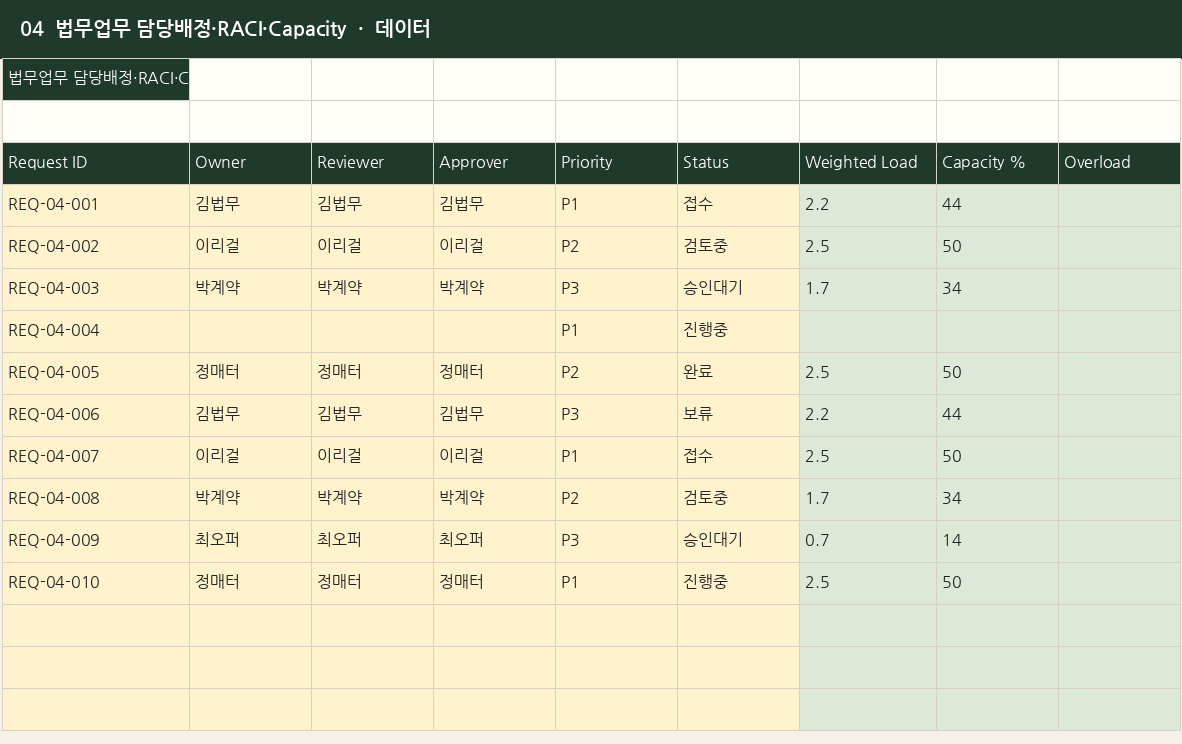
Task: Select the Request ID column header
Action: point(96,163)
